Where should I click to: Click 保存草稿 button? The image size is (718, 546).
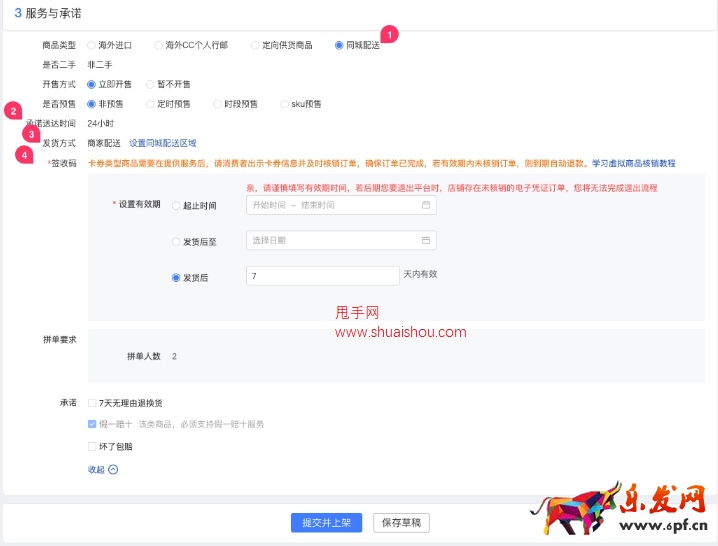(401, 523)
